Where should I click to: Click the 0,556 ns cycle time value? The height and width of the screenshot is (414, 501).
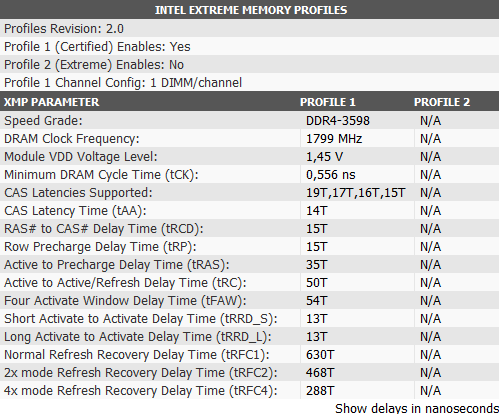click(331, 175)
